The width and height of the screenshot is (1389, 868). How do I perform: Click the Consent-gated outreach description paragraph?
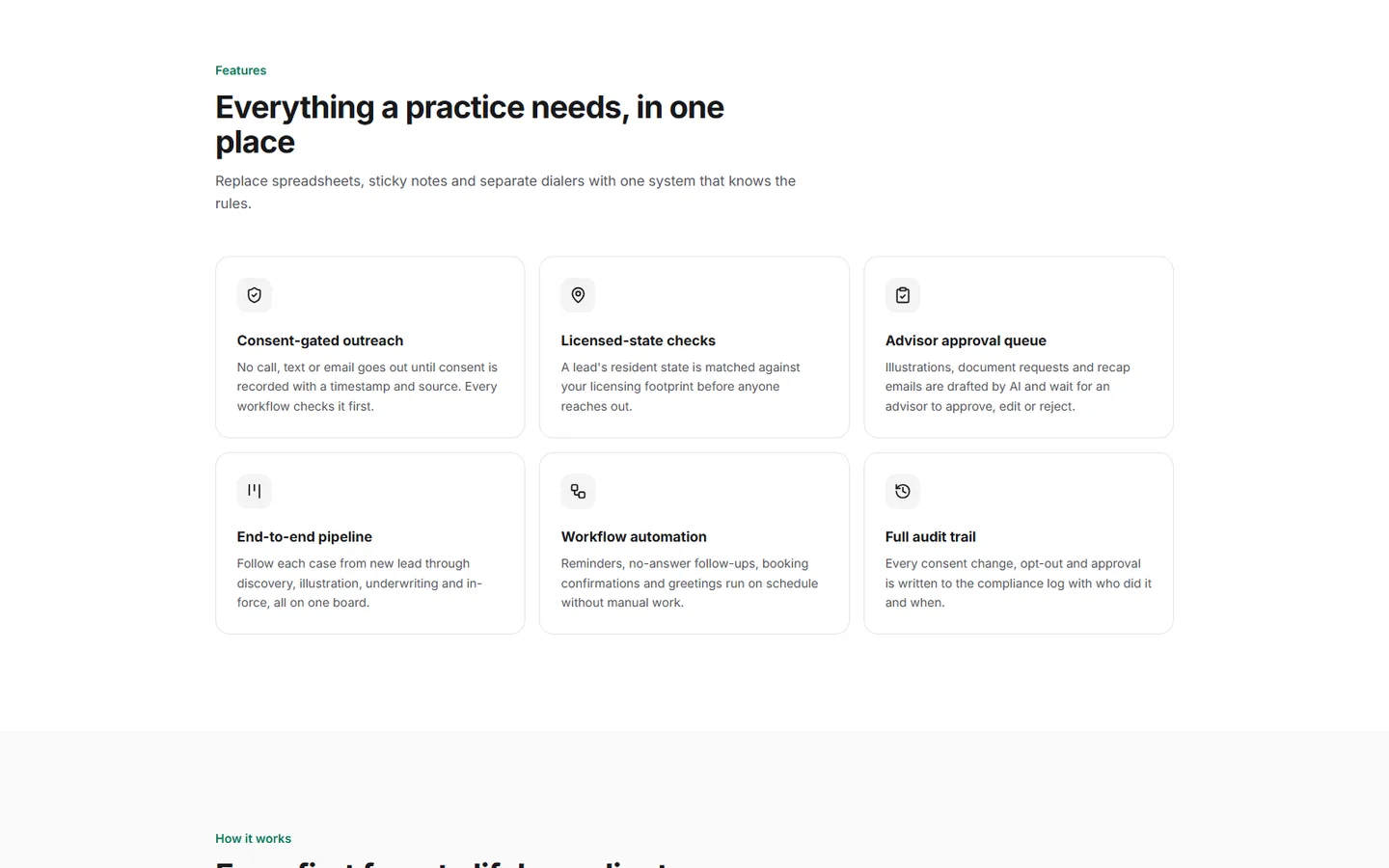click(x=368, y=387)
